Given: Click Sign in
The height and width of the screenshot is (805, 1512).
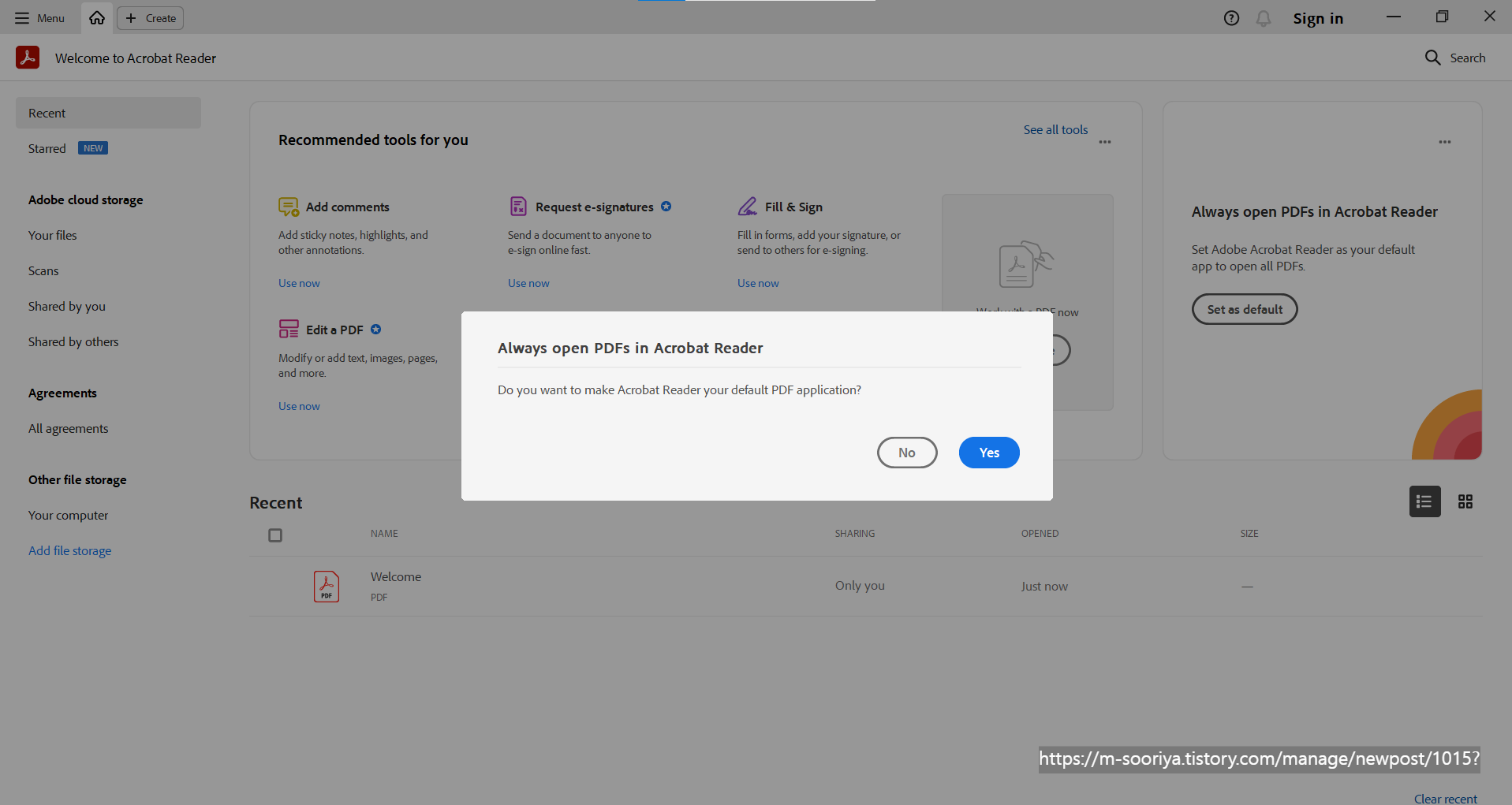Looking at the screenshot, I should (x=1318, y=18).
